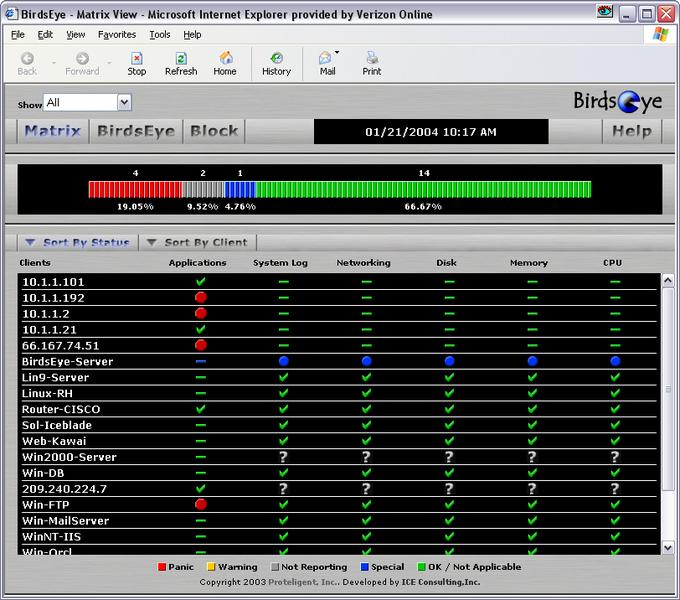Click the BirdsEye Help button

click(631, 131)
